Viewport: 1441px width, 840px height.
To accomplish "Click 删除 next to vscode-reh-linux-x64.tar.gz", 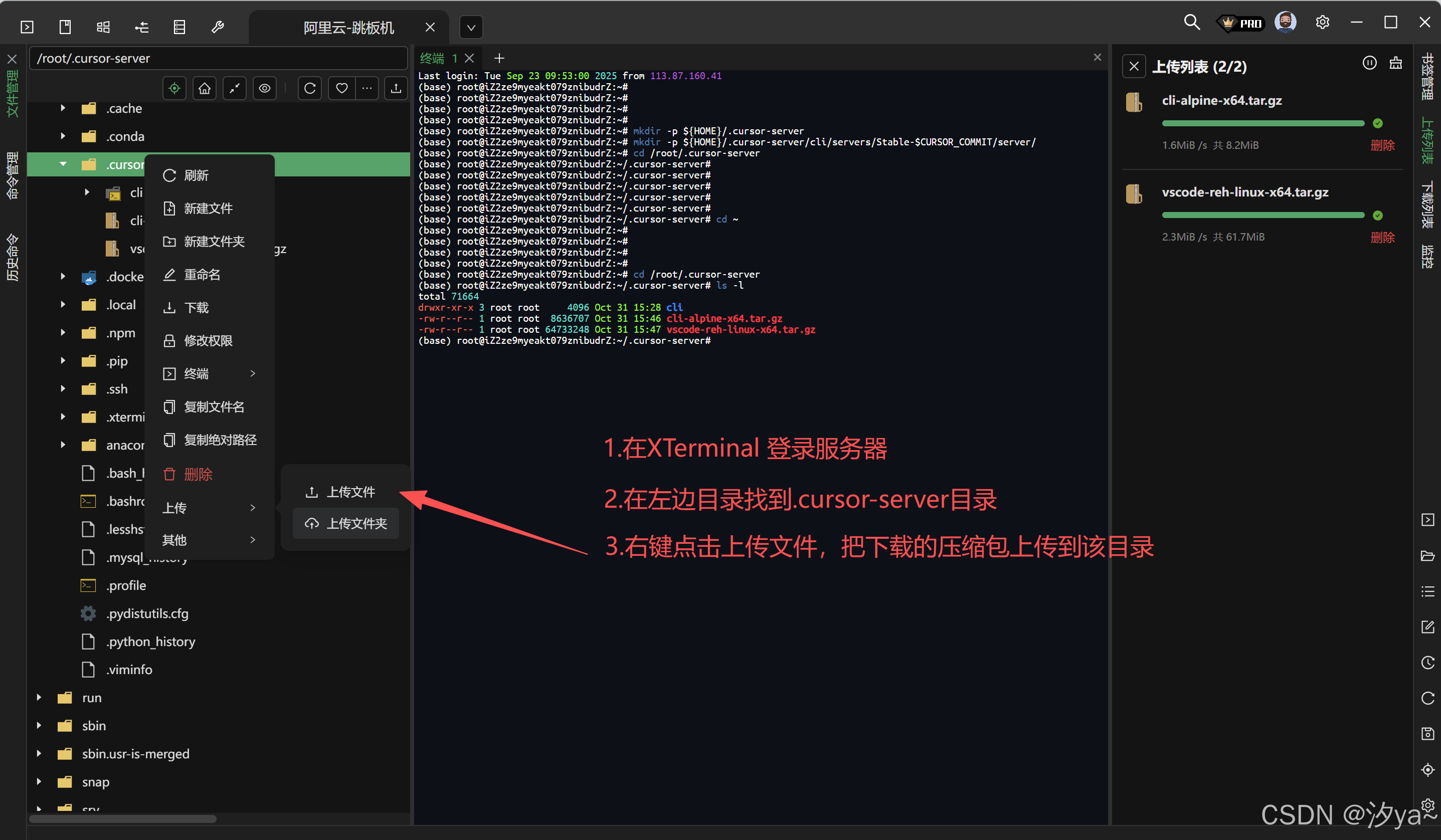I will click(x=1382, y=237).
